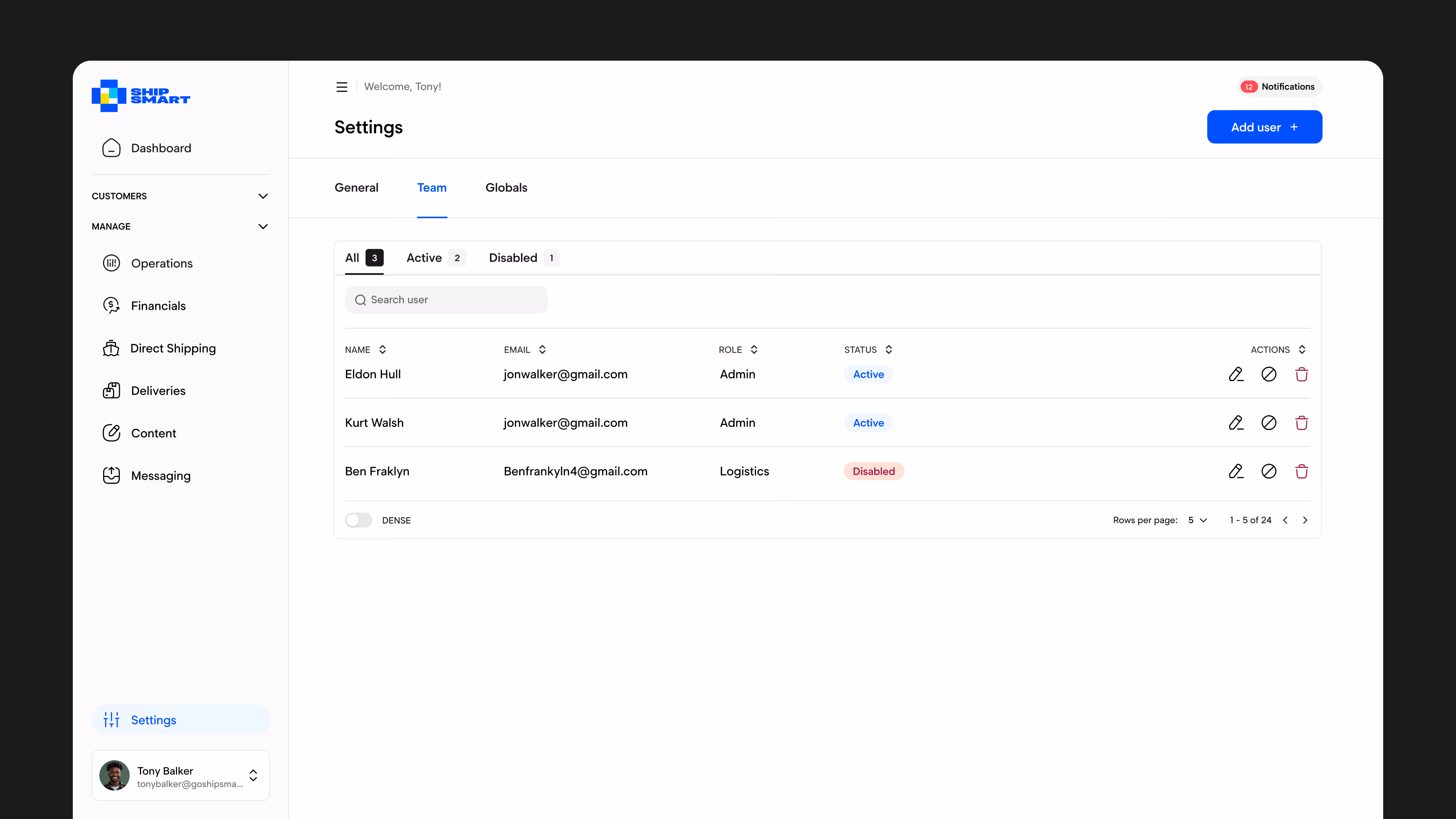Edit Eldon Hull with pencil icon
This screenshot has width=1456, height=819.
pyautogui.click(x=1236, y=374)
